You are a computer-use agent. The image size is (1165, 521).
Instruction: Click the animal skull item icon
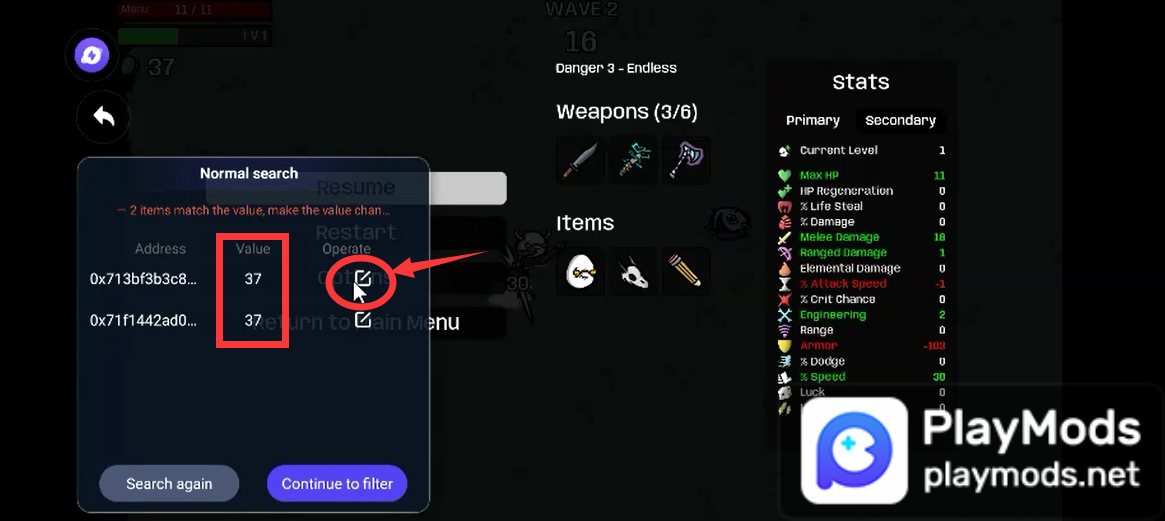(633, 271)
